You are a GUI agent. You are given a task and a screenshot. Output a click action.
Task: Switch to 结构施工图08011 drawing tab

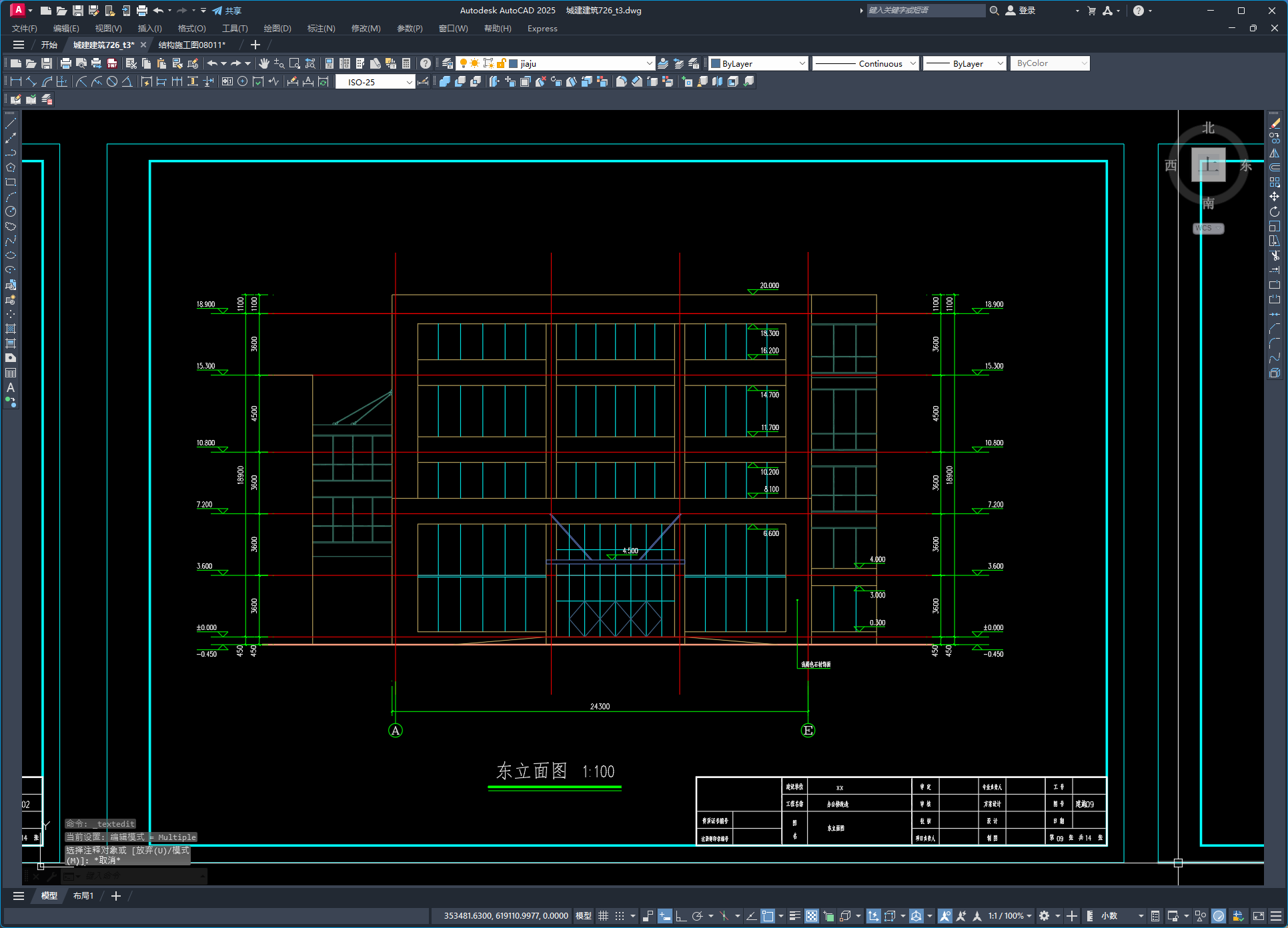[x=191, y=45]
